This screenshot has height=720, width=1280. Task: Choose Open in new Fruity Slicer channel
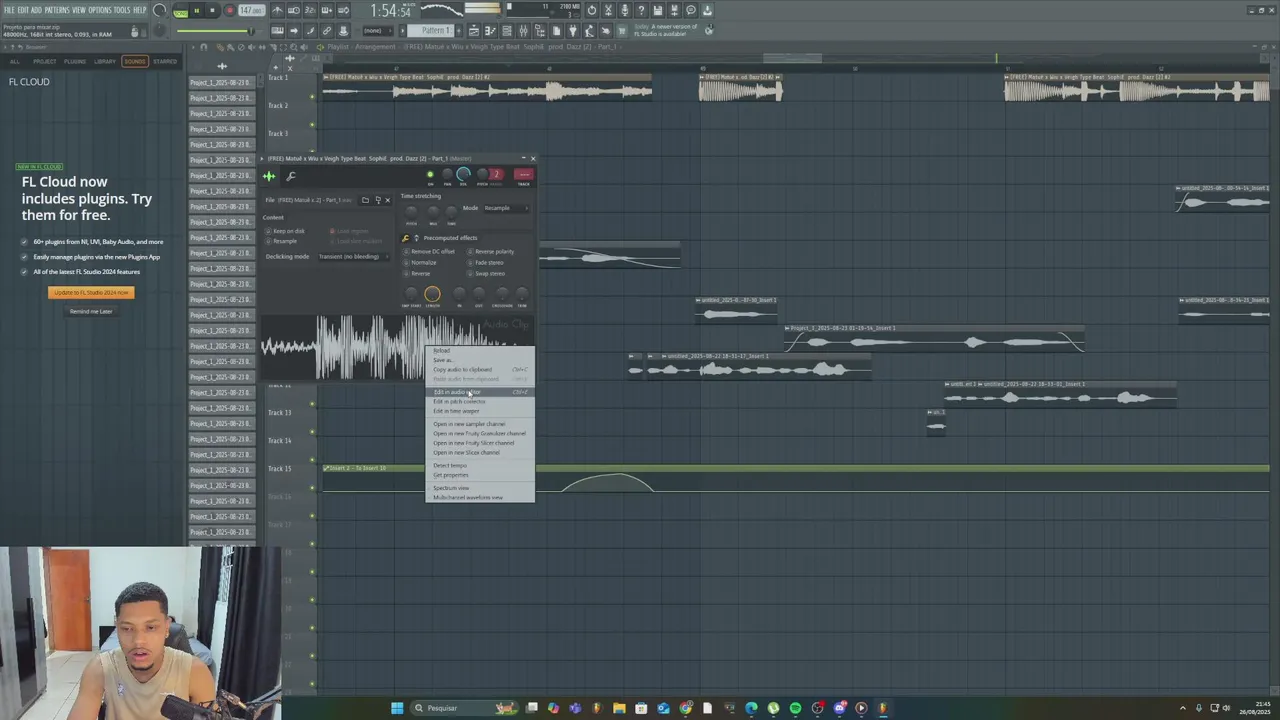click(x=480, y=443)
